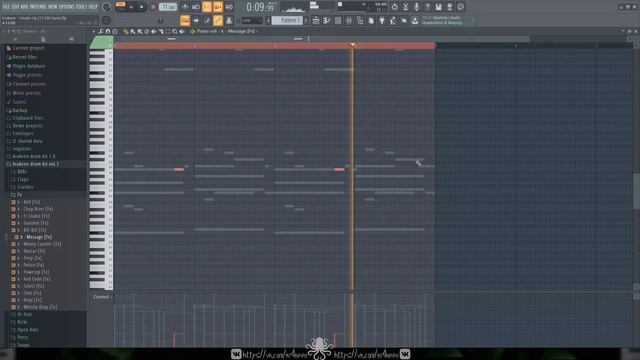The height and width of the screenshot is (360, 640).
Task: Select the piano roll select tool
Action: pyautogui.click(x=168, y=31)
